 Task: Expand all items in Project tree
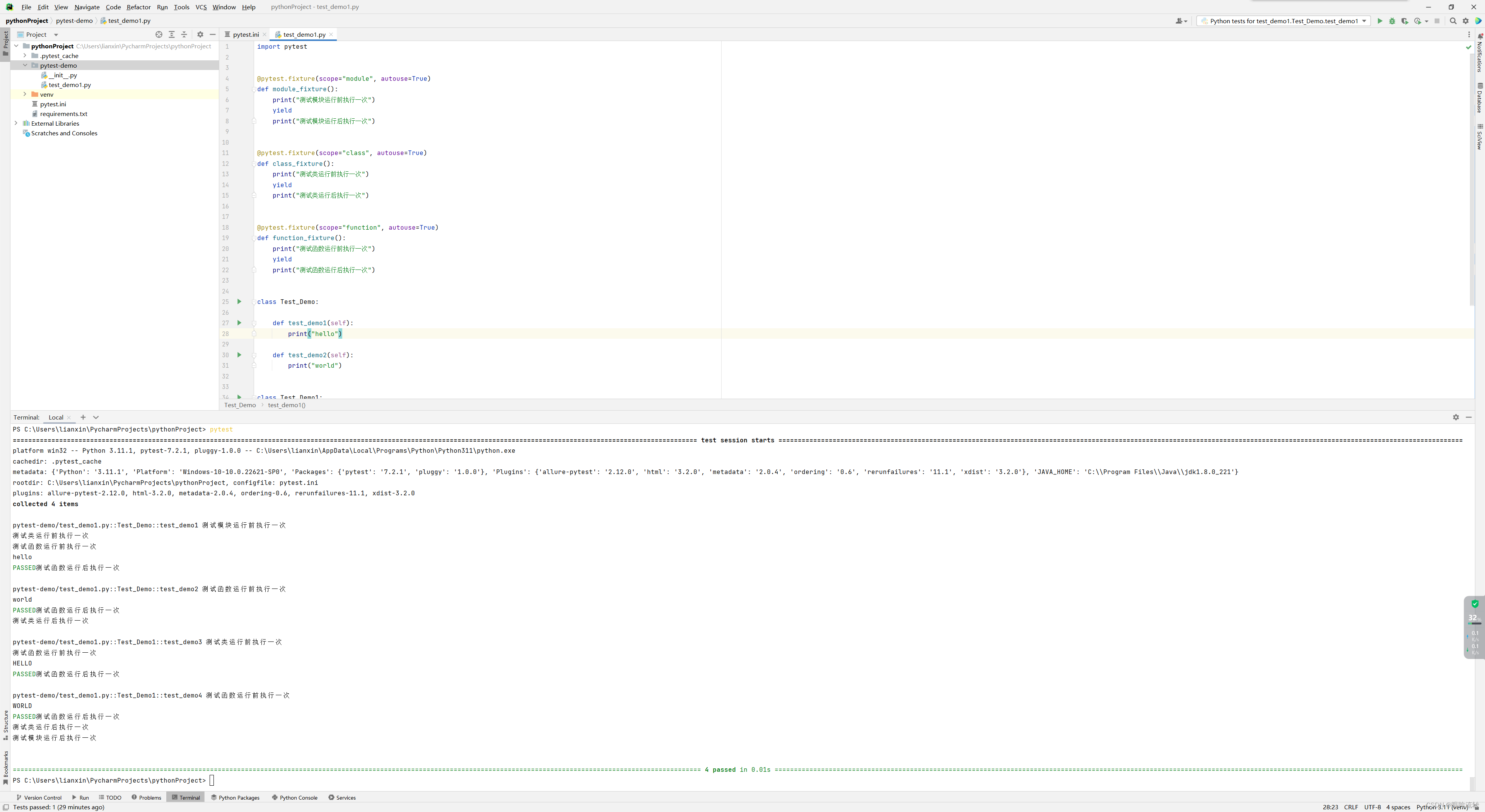pyautogui.click(x=172, y=34)
